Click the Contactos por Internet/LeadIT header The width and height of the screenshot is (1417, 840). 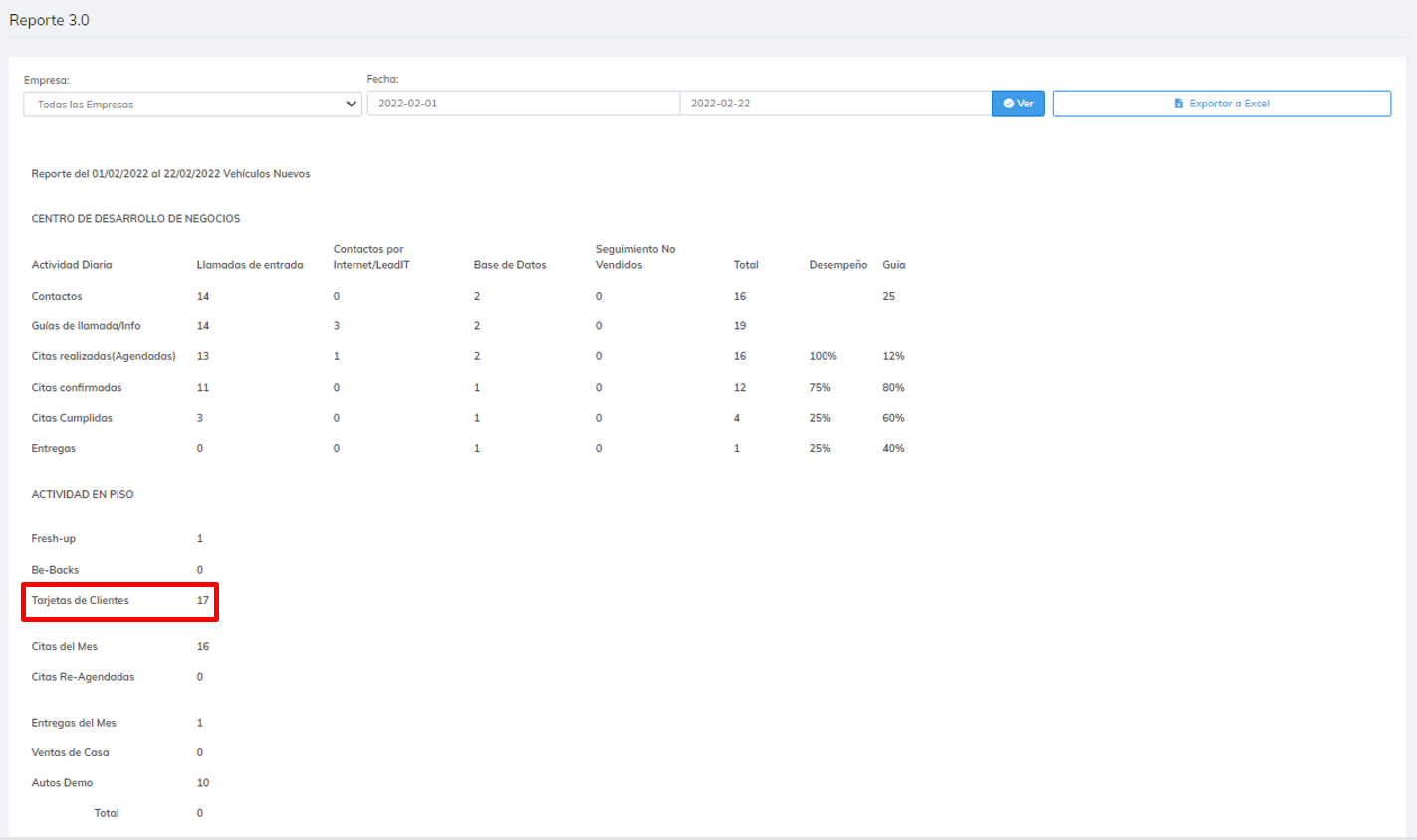point(370,257)
